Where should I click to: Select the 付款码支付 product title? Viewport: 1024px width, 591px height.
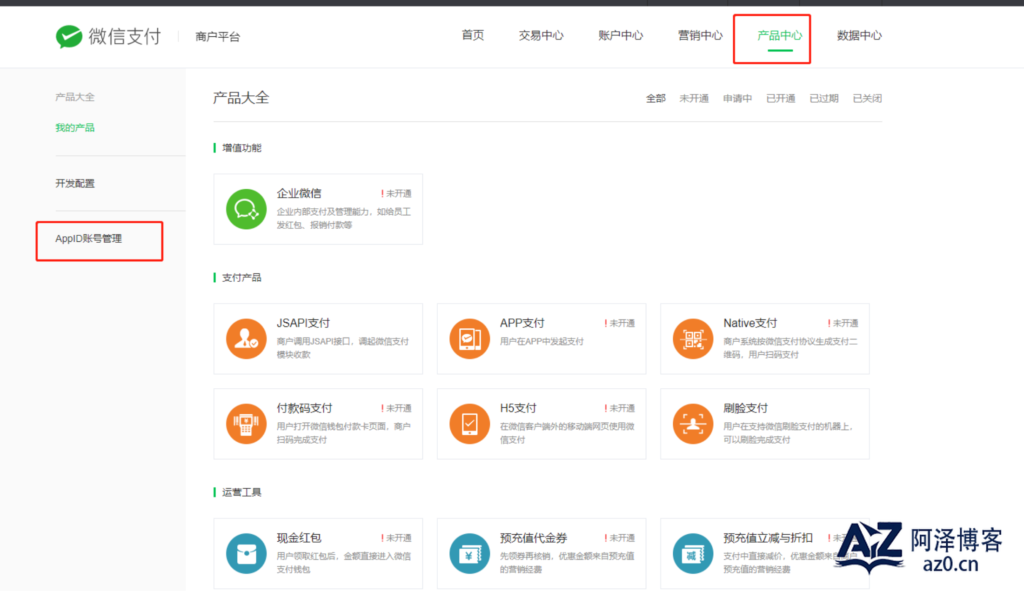pos(304,408)
